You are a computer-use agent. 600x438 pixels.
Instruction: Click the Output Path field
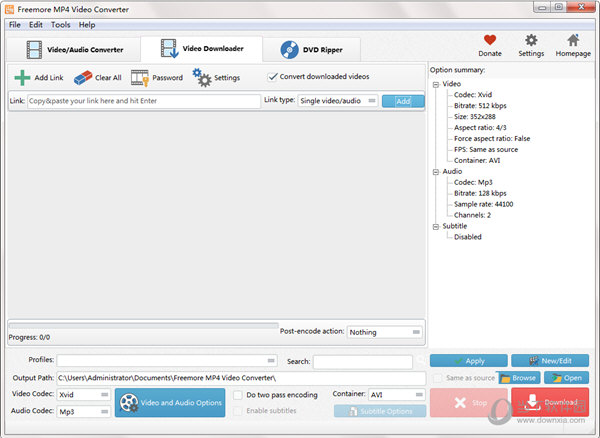click(x=241, y=378)
